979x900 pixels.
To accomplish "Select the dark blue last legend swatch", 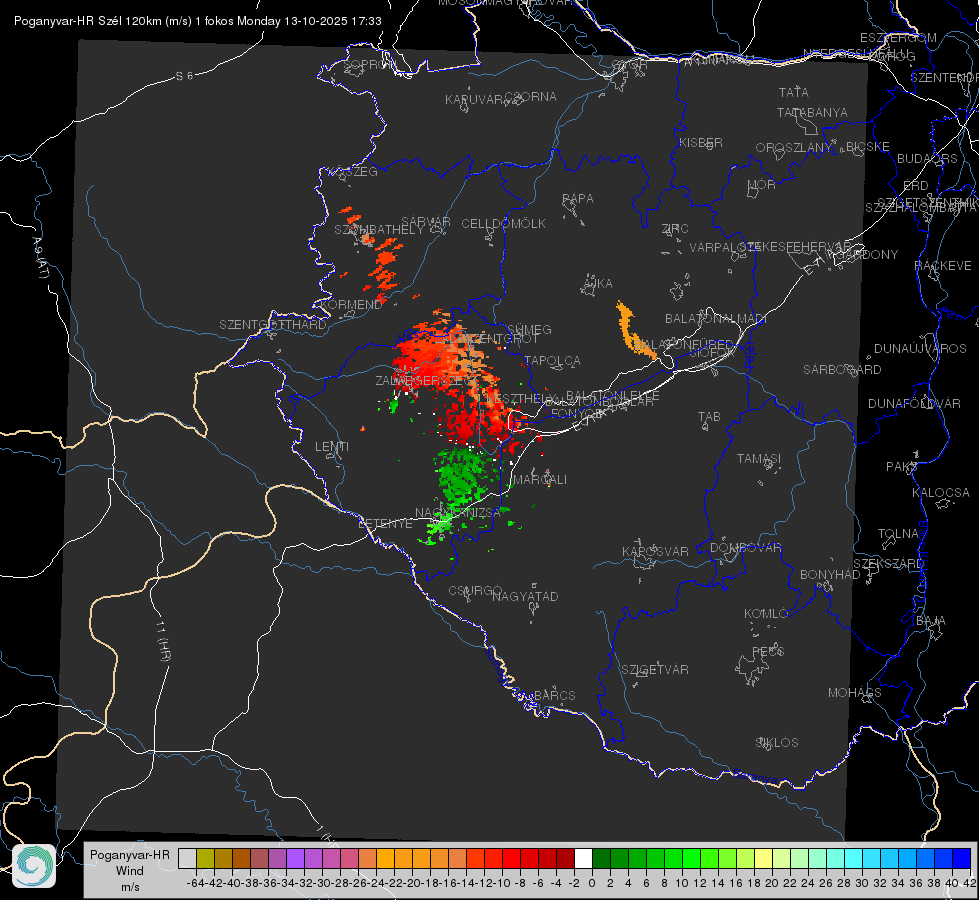I will pyautogui.click(x=962, y=858).
